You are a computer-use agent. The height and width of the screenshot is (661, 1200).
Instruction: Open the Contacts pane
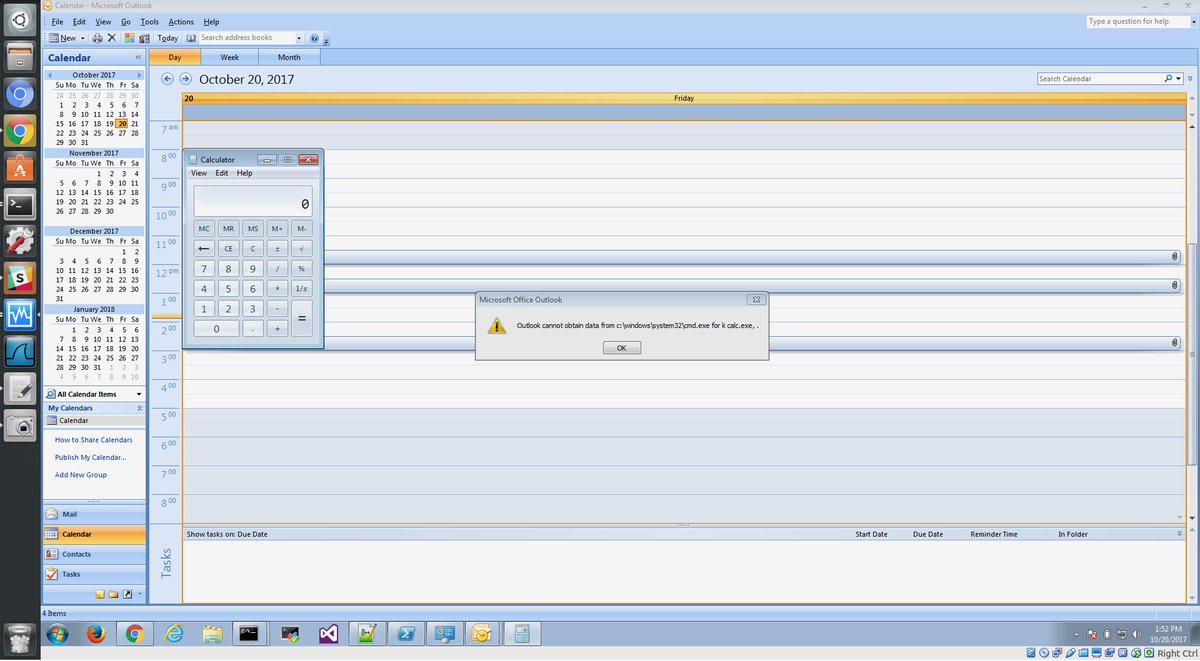pos(94,554)
